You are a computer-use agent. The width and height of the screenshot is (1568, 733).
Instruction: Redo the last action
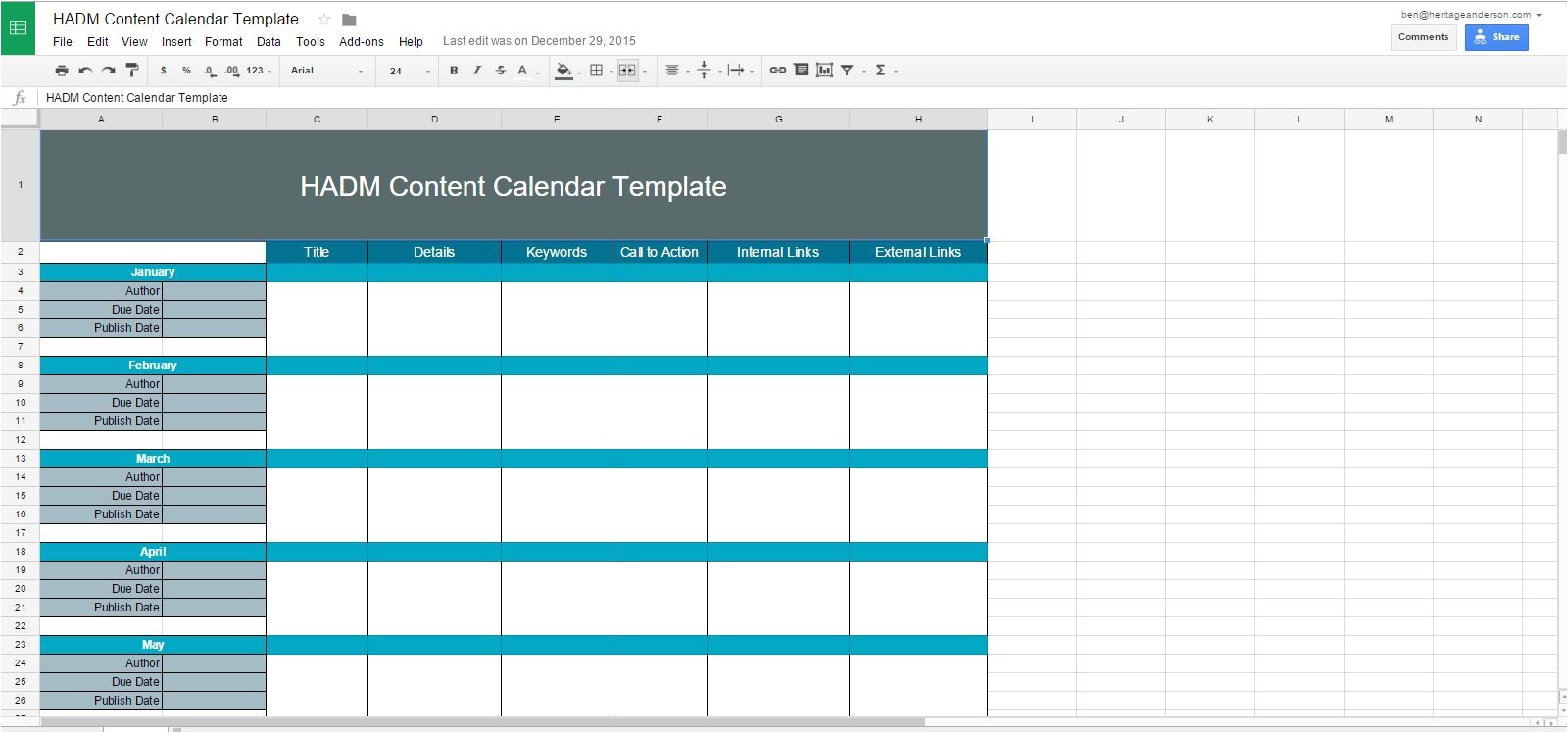click(109, 71)
